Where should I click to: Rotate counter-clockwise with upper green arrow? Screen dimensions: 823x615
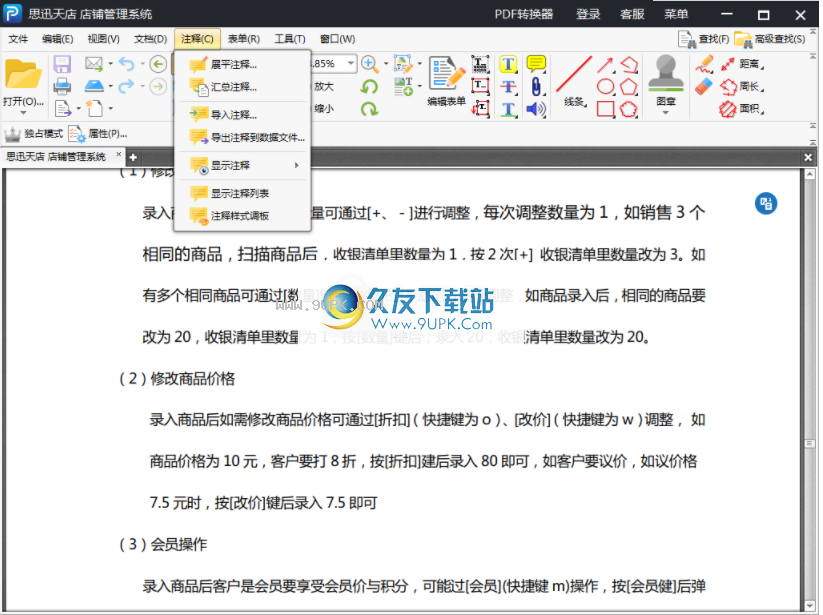pos(370,86)
